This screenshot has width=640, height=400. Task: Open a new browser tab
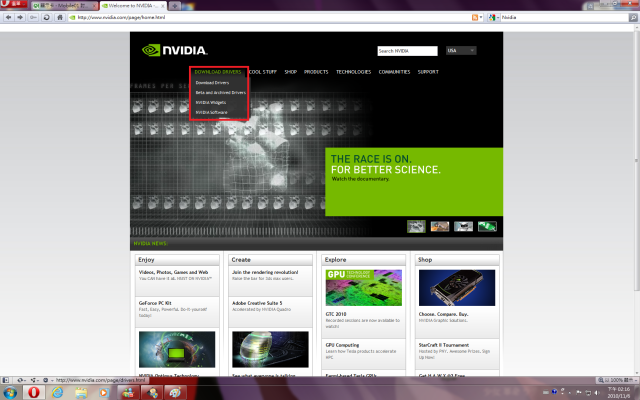(x=174, y=6)
